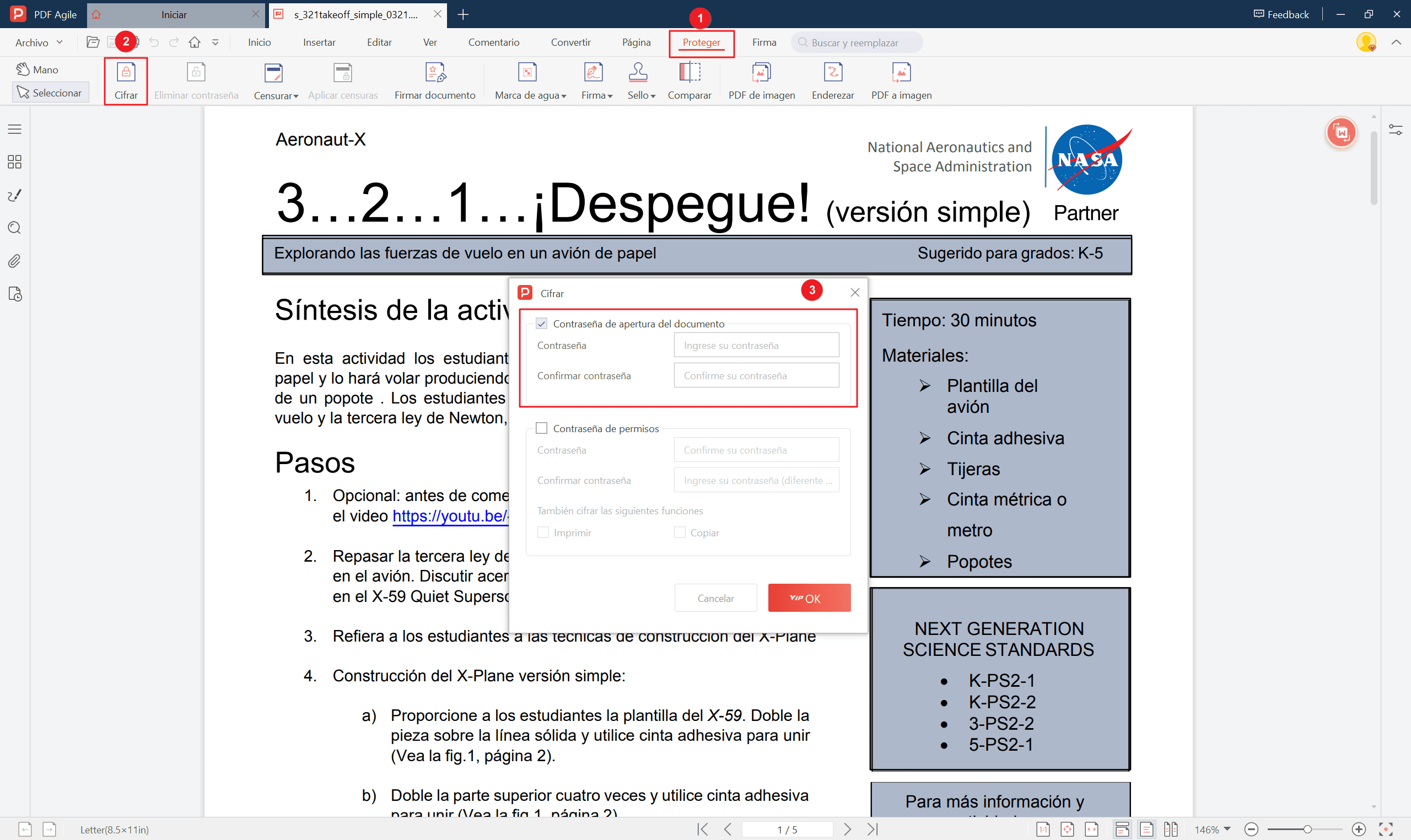Image resolution: width=1411 pixels, height=840 pixels.
Task: Enable the Contraseña de permisos checkbox
Action: point(542,428)
